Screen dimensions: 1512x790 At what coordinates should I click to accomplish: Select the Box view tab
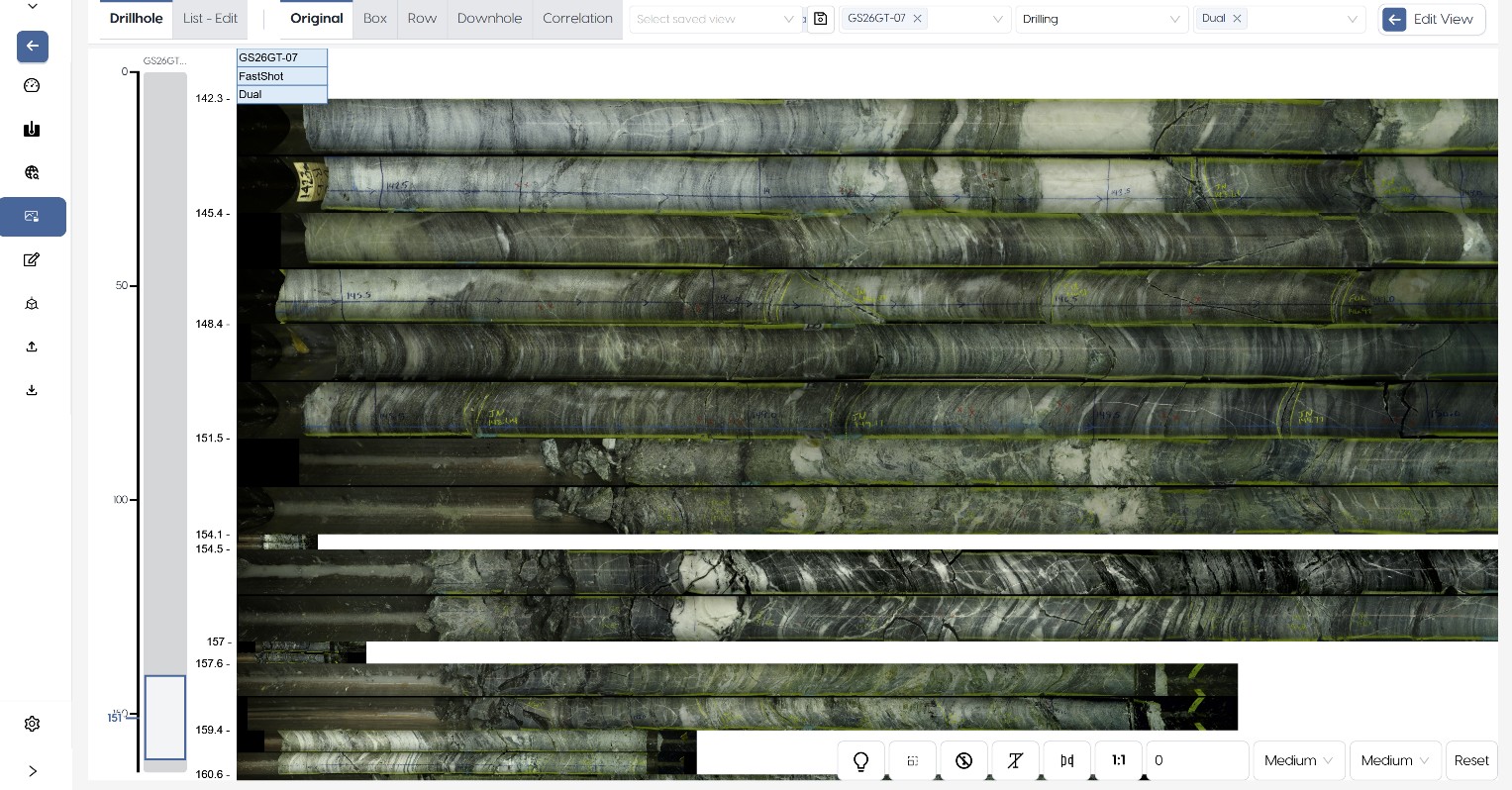tap(375, 19)
